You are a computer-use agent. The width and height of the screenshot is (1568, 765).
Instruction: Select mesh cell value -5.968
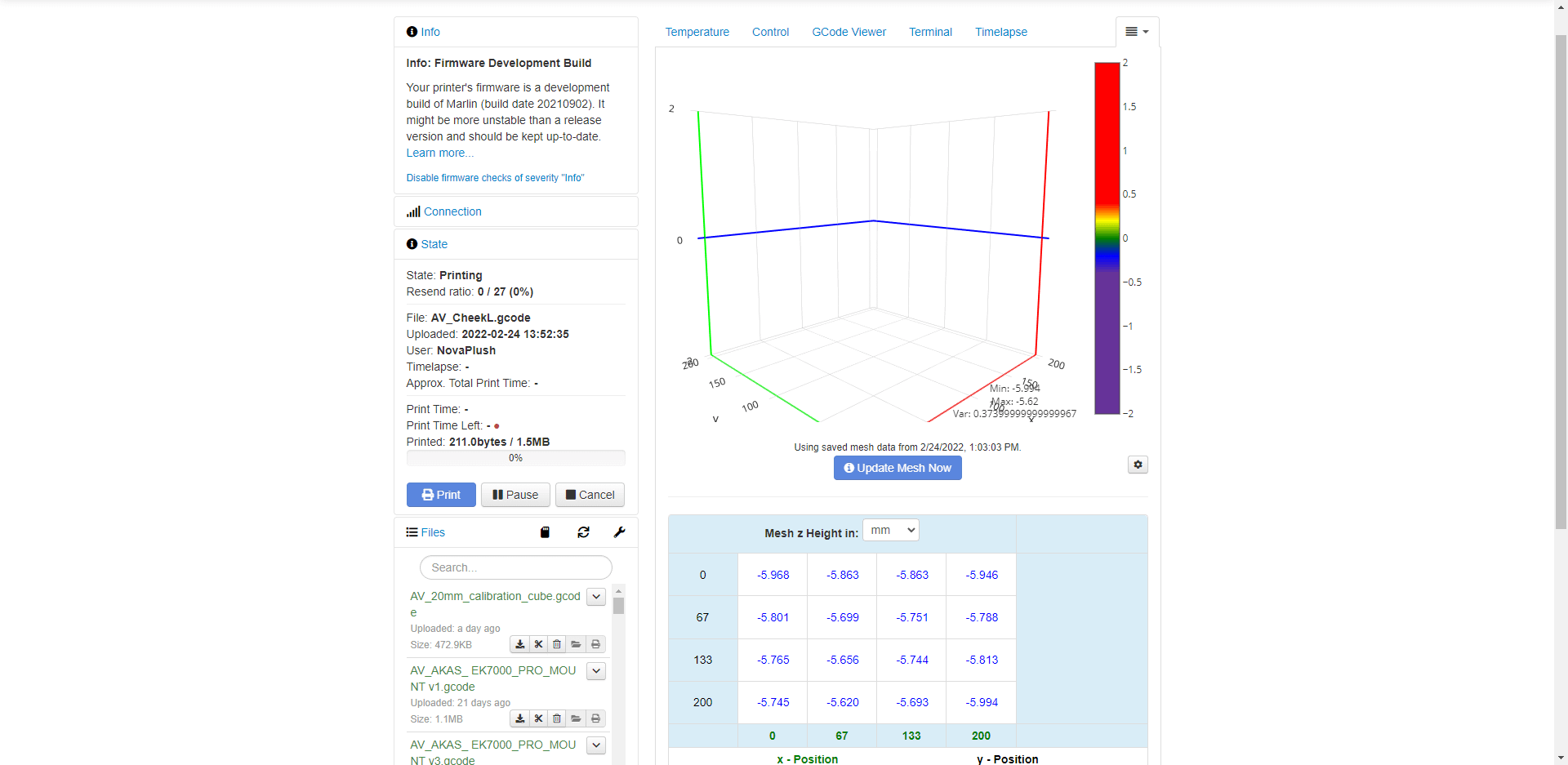[773, 575]
